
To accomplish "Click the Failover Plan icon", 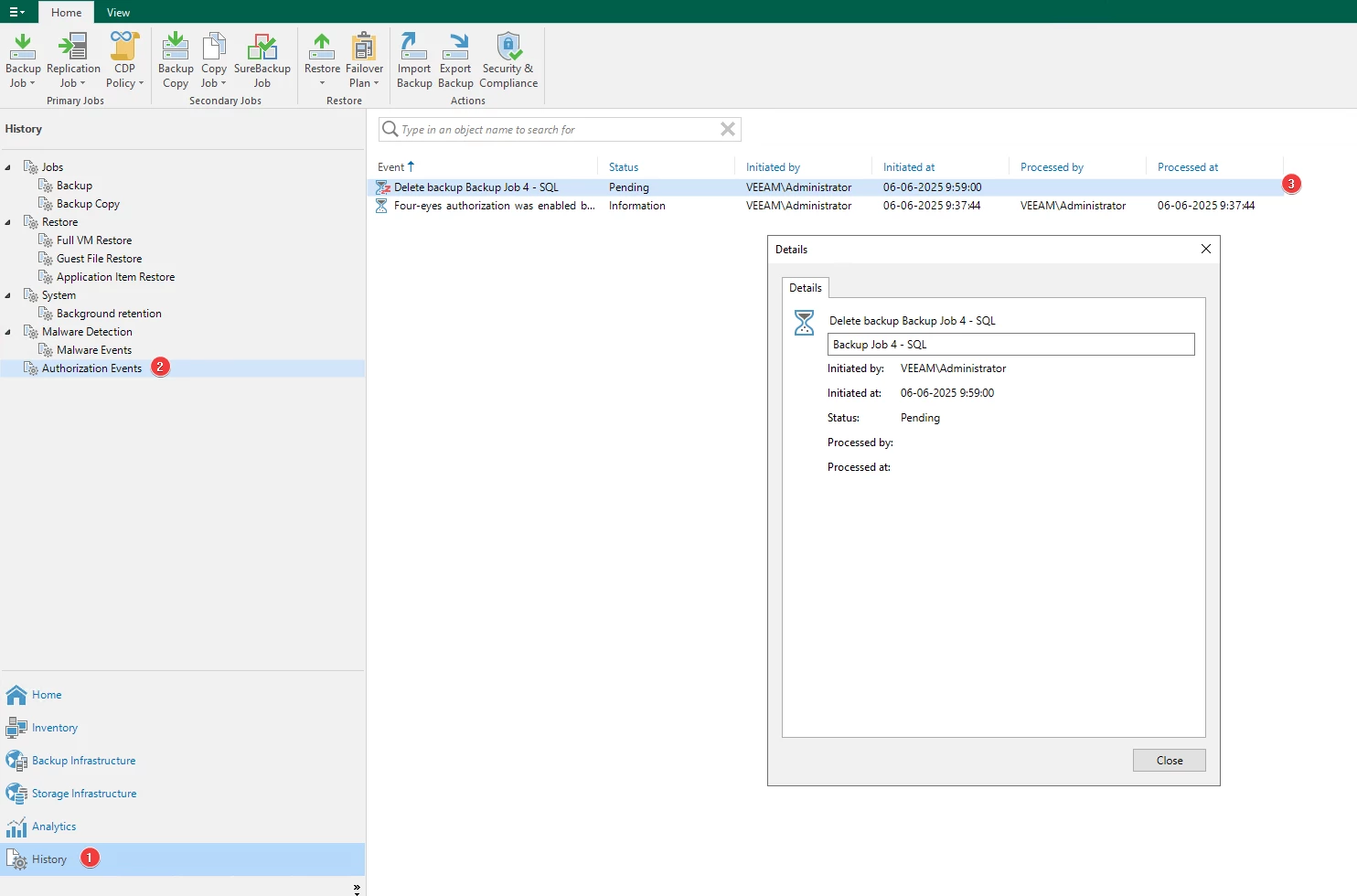I will pyautogui.click(x=364, y=48).
